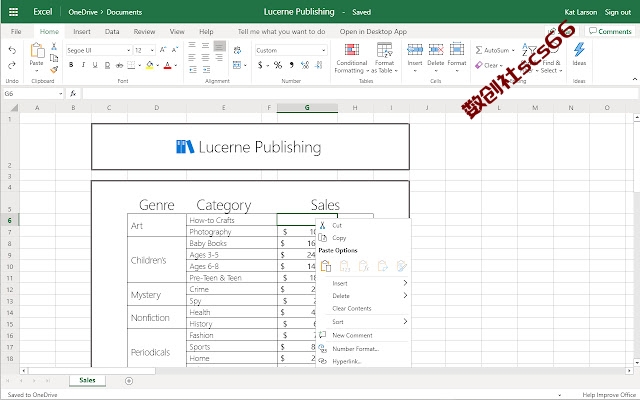Open the Data ribbon tab

(112, 31)
